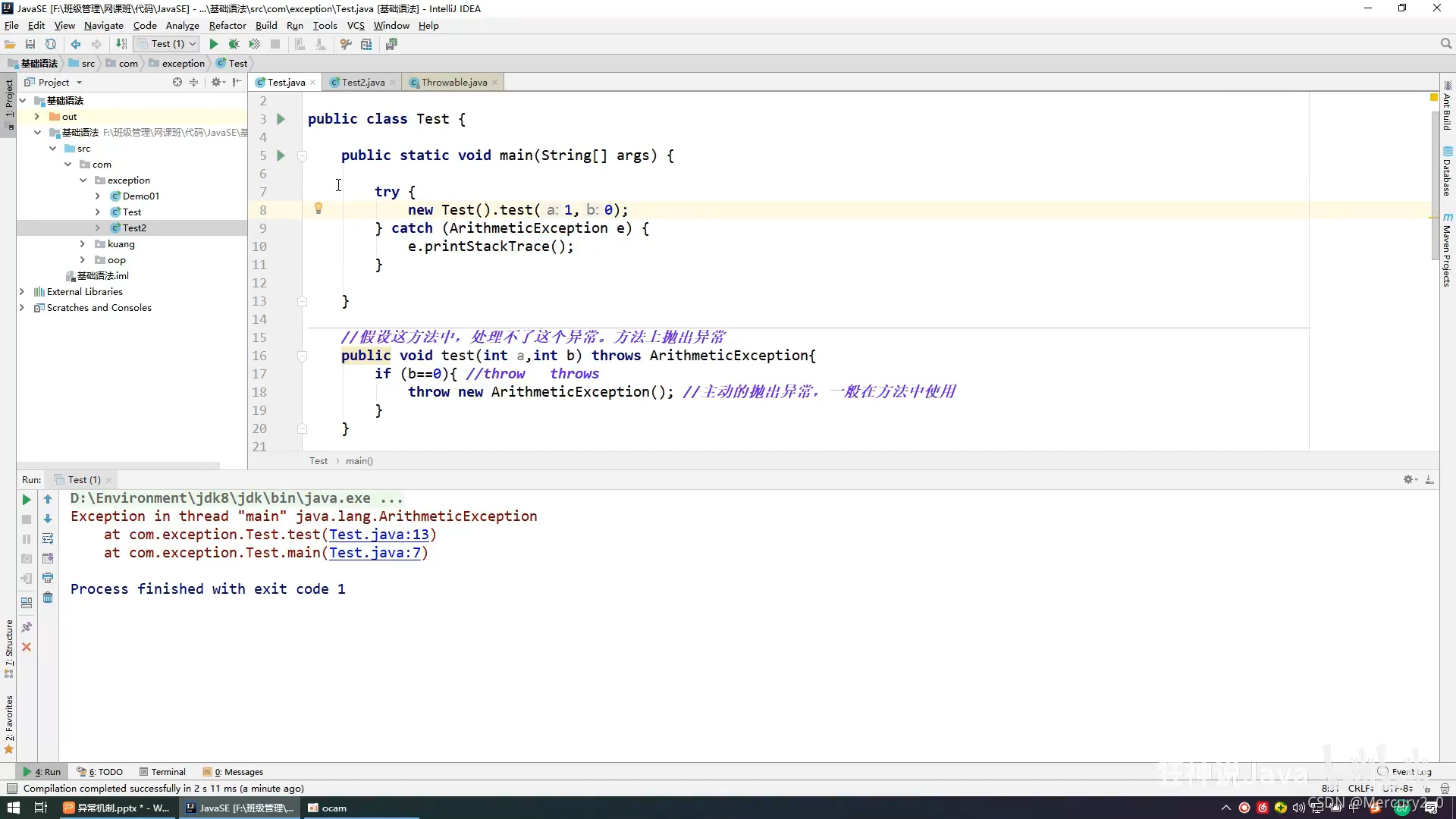The height and width of the screenshot is (819, 1456).
Task: Click the locate/scroll-from-source target icon
Action: pos(177,82)
